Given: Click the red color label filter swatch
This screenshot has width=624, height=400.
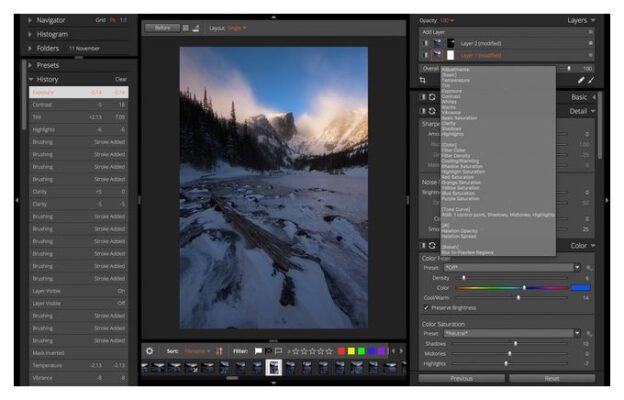Looking at the screenshot, I should [341, 351].
